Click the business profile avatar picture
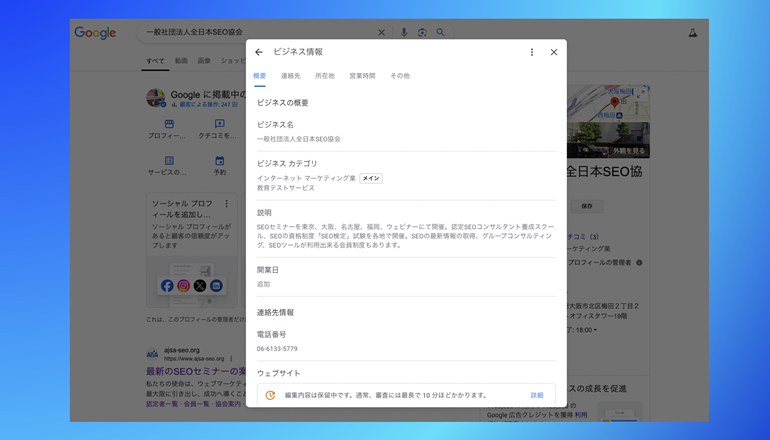This screenshot has height=440, width=770. coord(156,98)
